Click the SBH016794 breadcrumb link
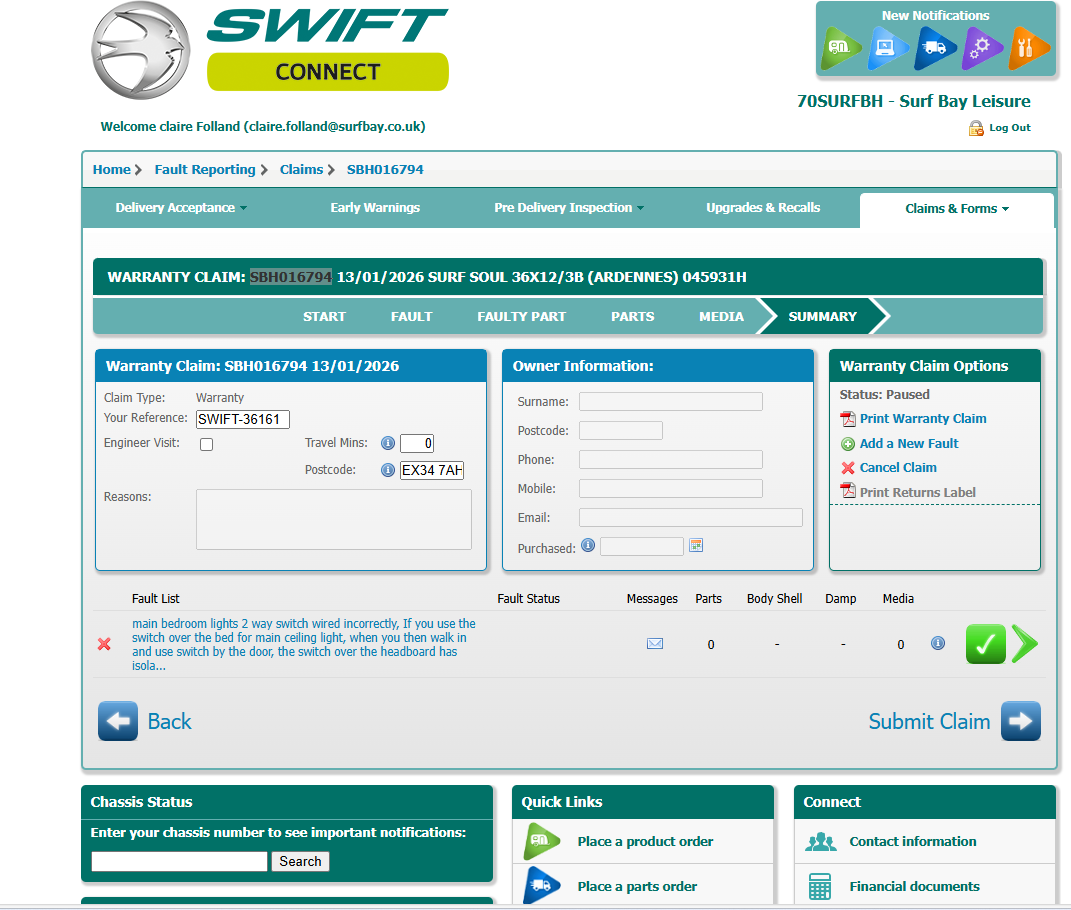This screenshot has width=1071, height=910. pos(385,169)
